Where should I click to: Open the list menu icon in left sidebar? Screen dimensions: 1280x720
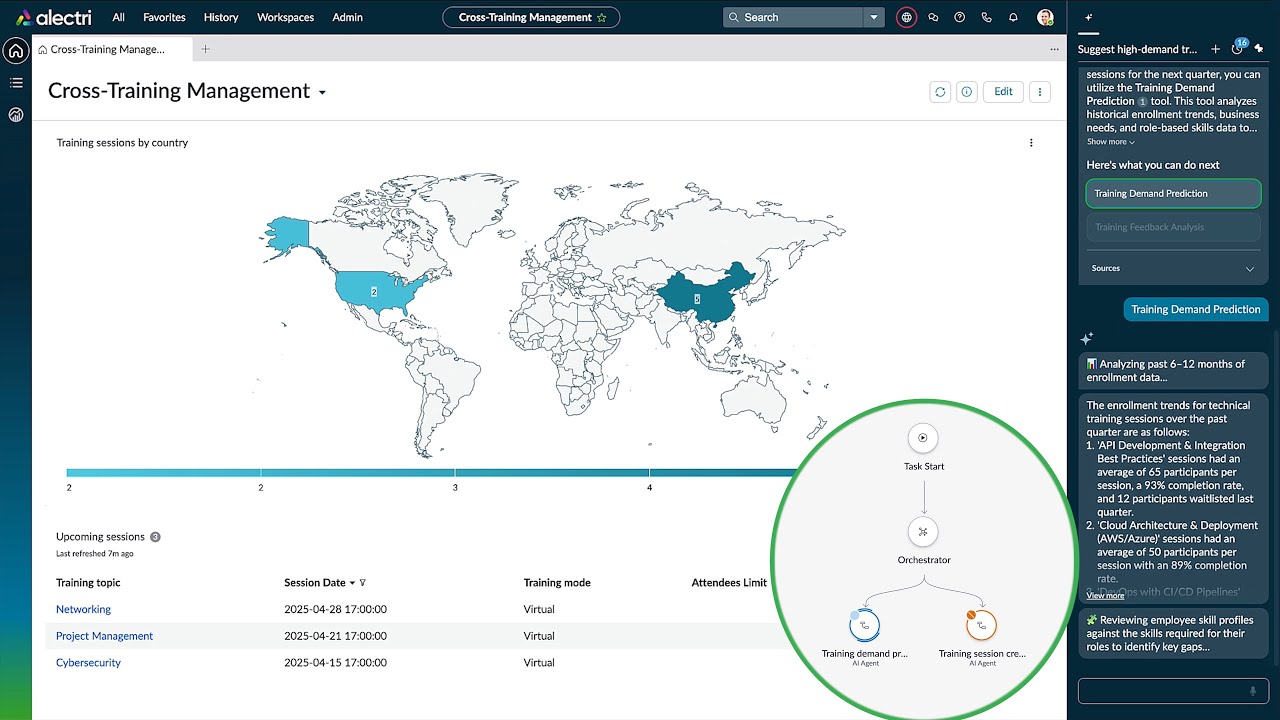16,83
